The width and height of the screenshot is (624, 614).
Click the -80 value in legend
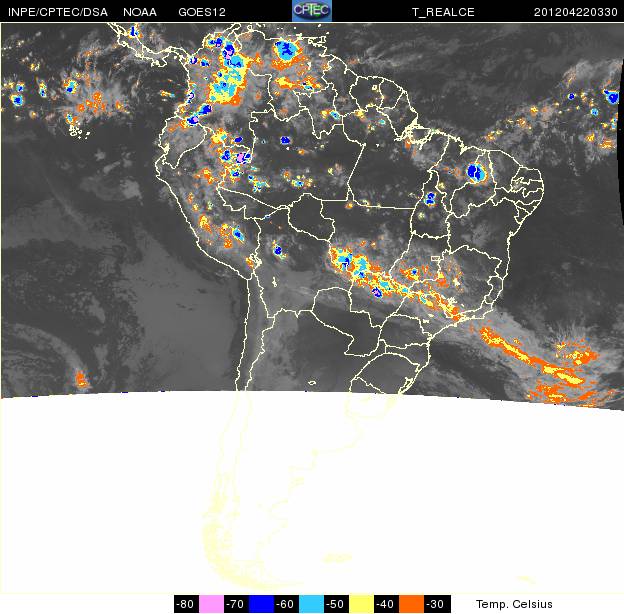click(187, 604)
